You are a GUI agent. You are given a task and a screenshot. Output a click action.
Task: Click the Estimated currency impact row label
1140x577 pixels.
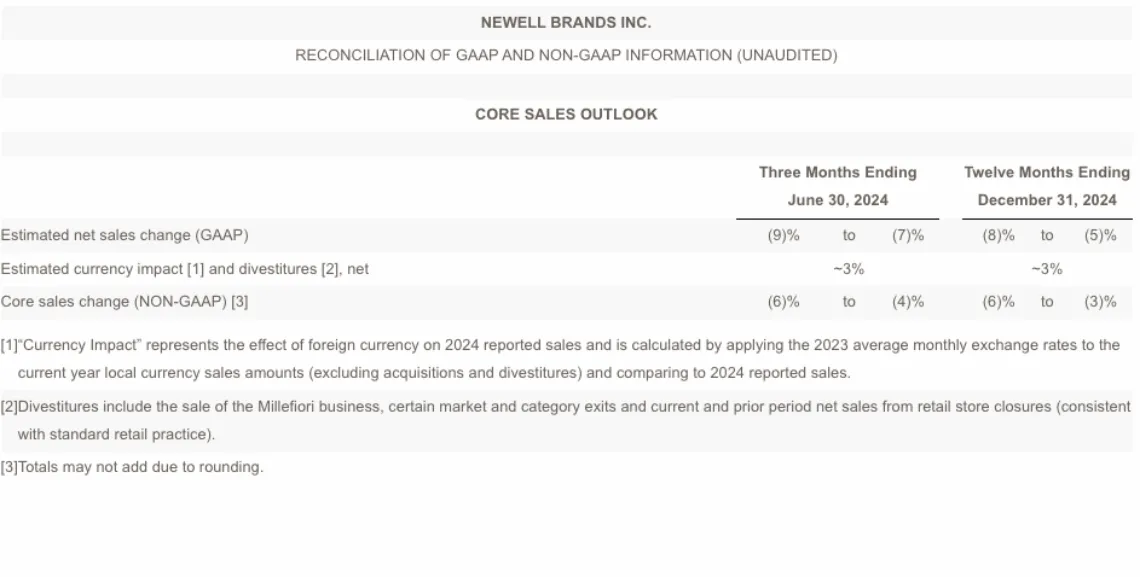pos(185,269)
